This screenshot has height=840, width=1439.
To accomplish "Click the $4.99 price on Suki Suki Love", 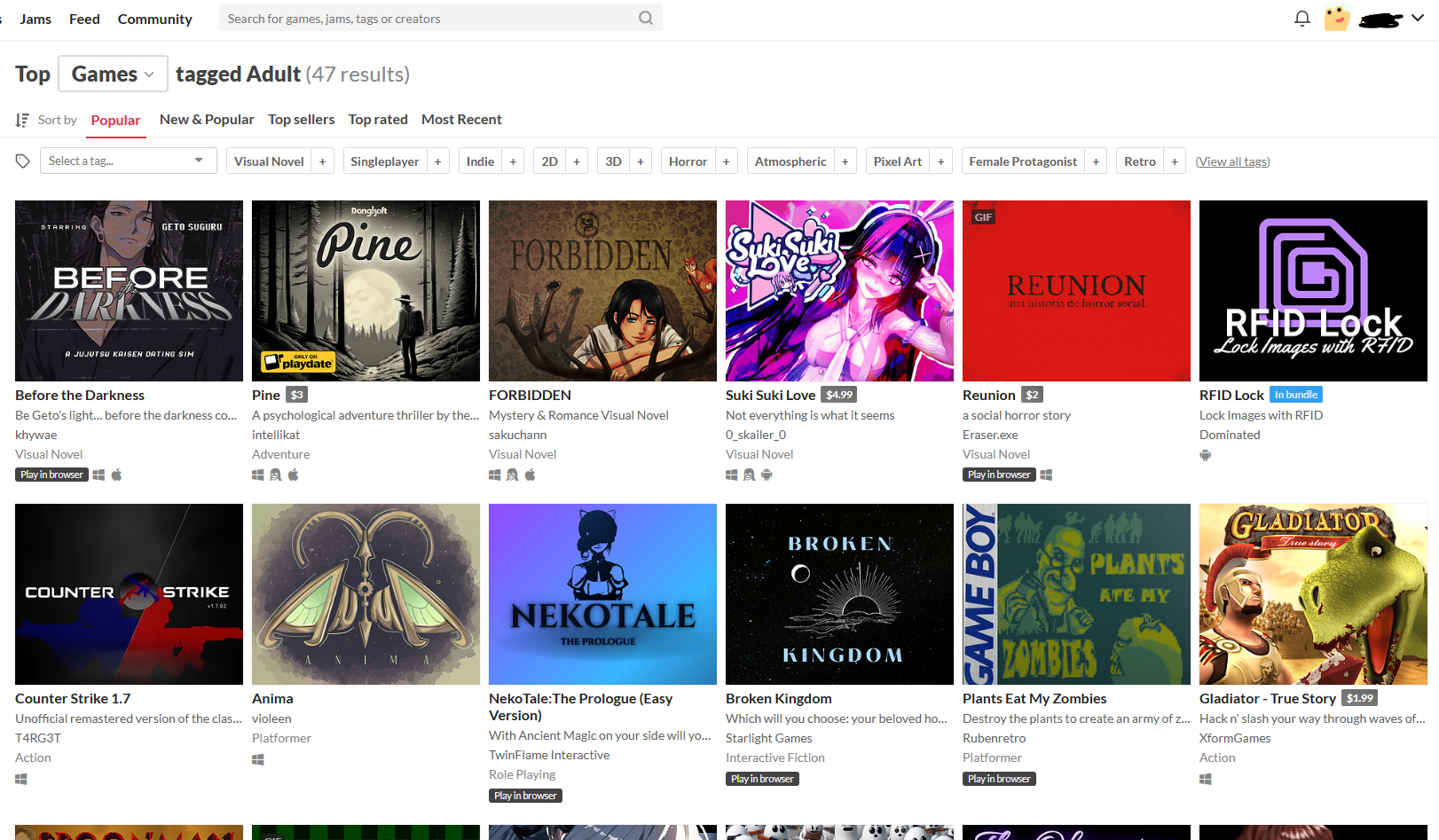I will (x=839, y=395).
